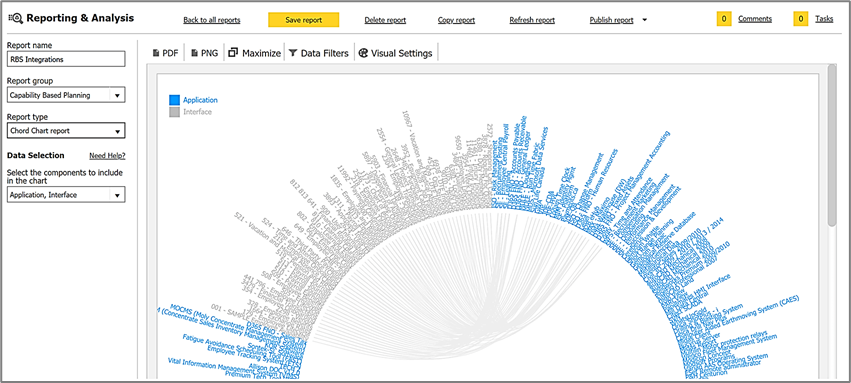851x383 pixels.
Task: Click the Reporting & Analysis logo icon
Action: [x=15, y=18]
